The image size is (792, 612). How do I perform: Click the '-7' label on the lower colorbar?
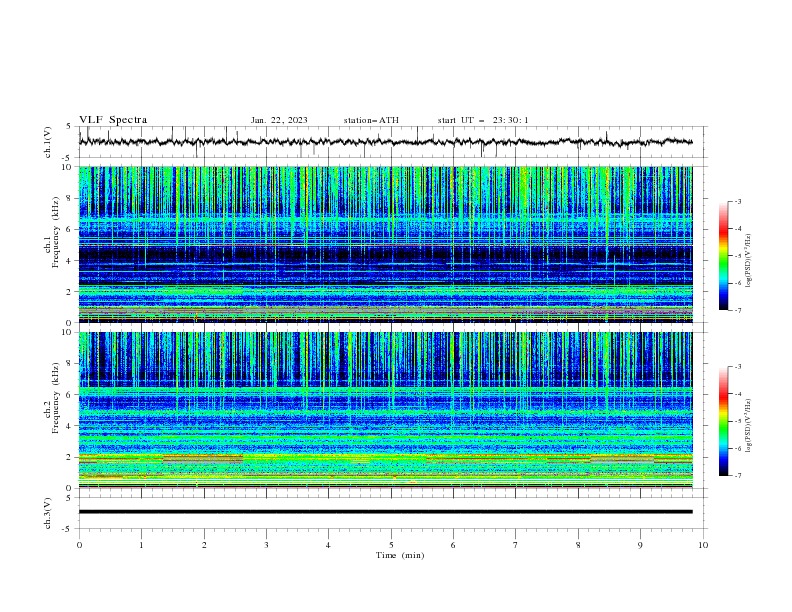(x=737, y=476)
